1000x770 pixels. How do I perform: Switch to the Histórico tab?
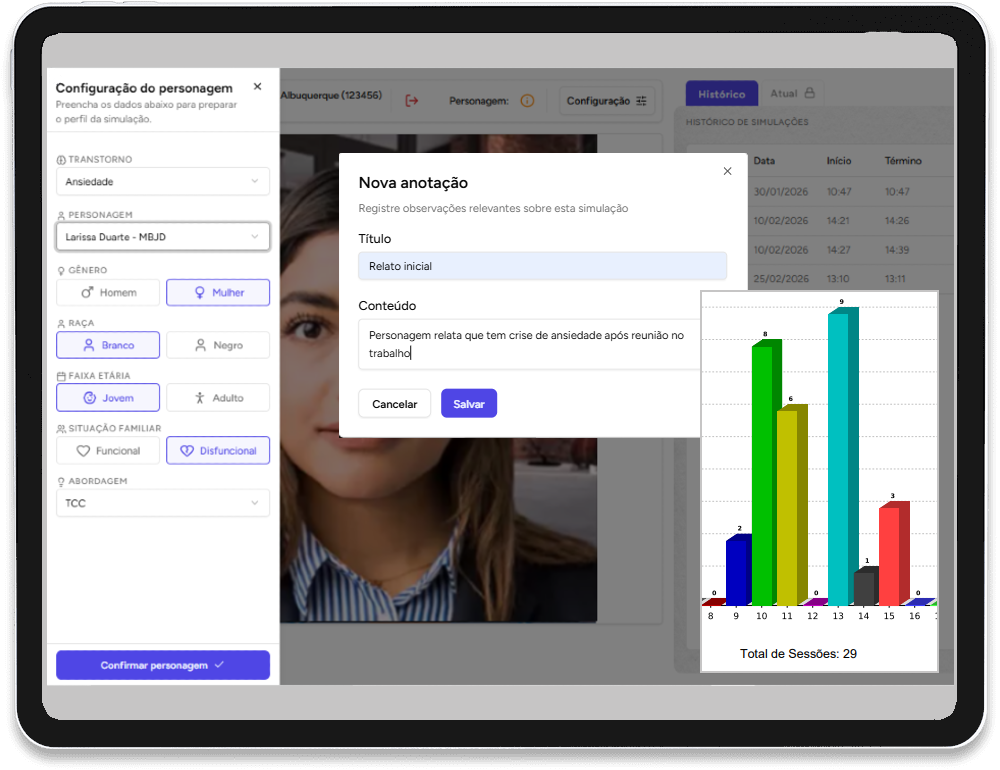[722, 94]
